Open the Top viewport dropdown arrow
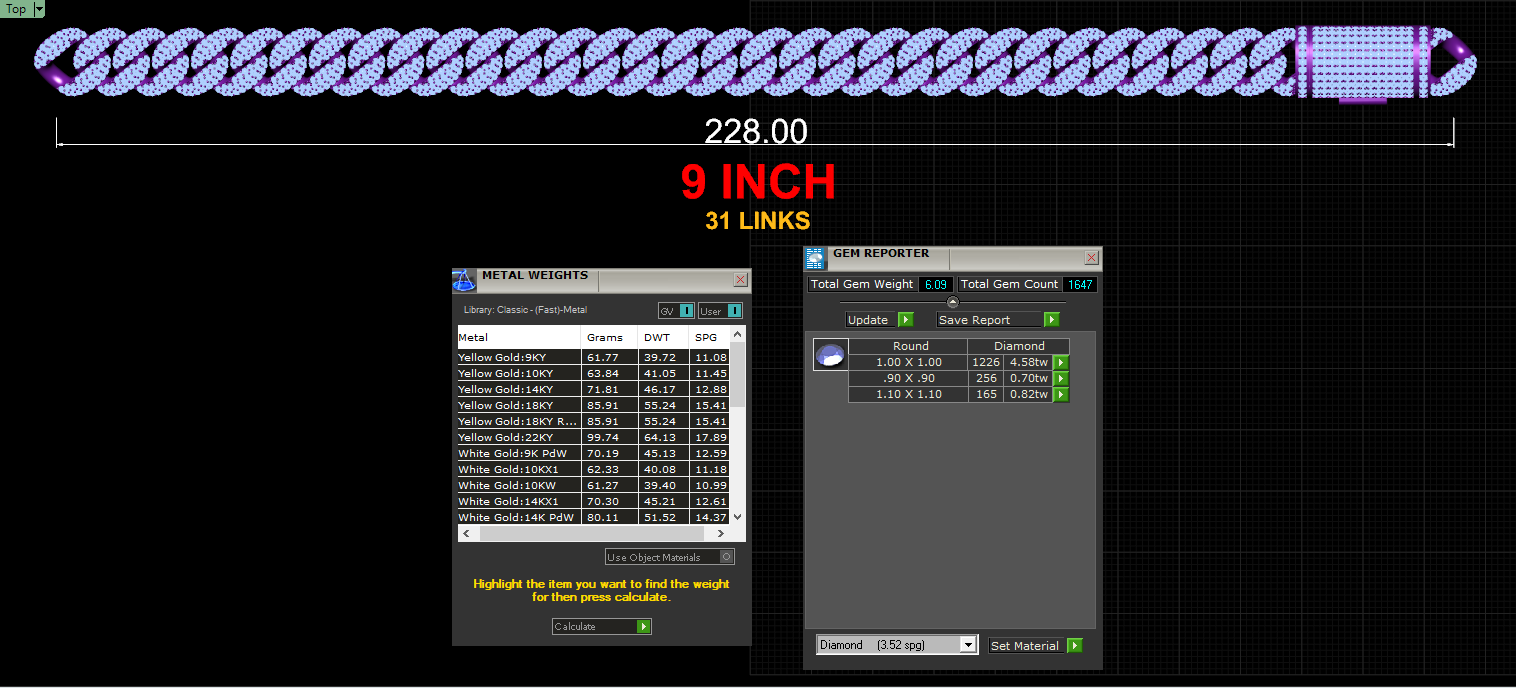 click(40, 9)
